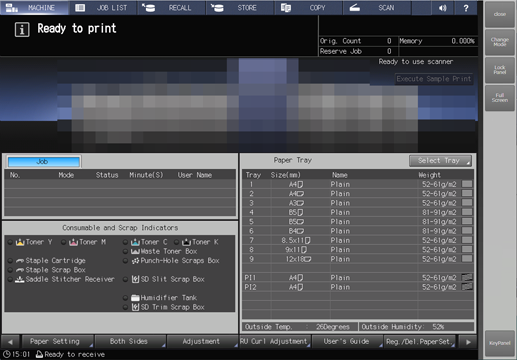Screen dimensions: 517x360
Task: Click the Toner M cartridge icon
Action: coord(73,242)
